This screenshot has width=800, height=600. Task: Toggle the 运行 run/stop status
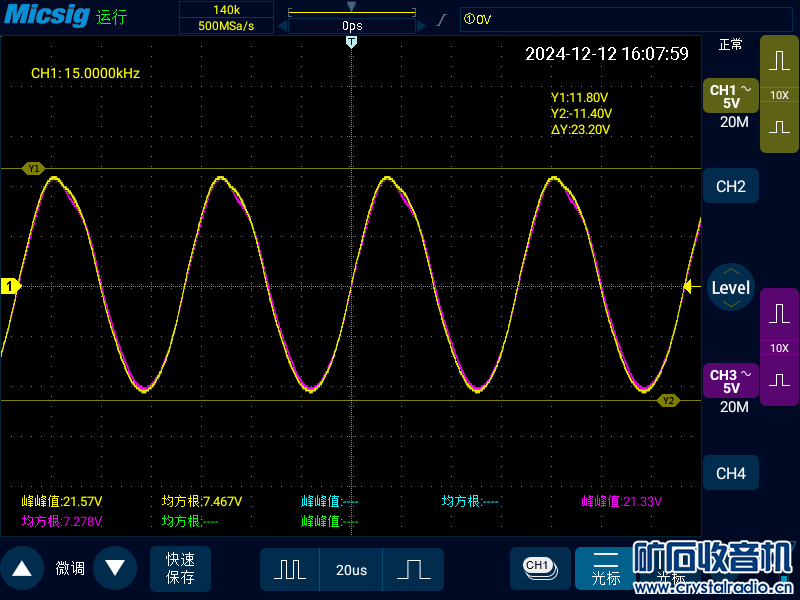(x=112, y=18)
